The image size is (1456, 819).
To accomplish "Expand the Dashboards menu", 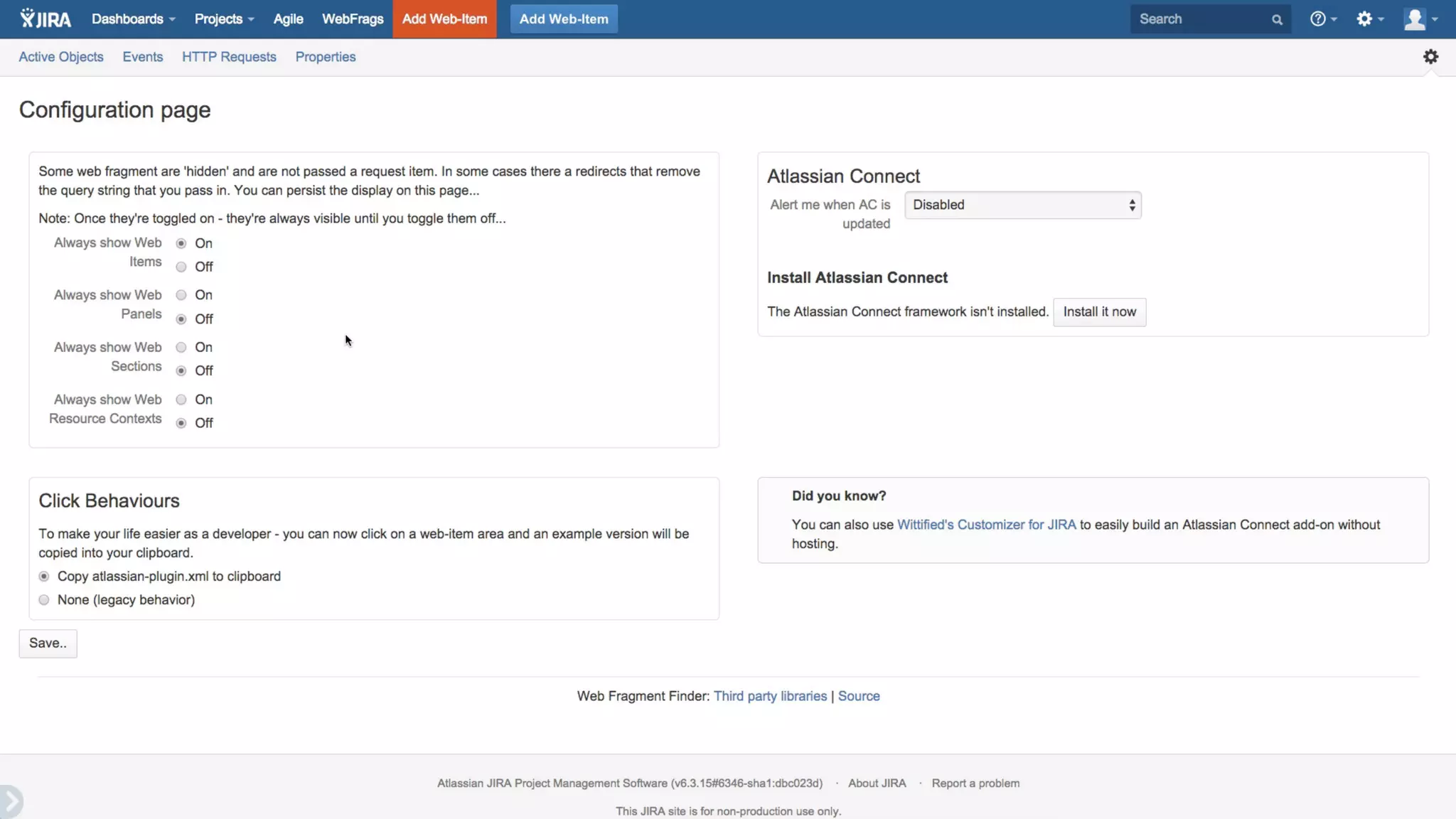I will 133,19.
